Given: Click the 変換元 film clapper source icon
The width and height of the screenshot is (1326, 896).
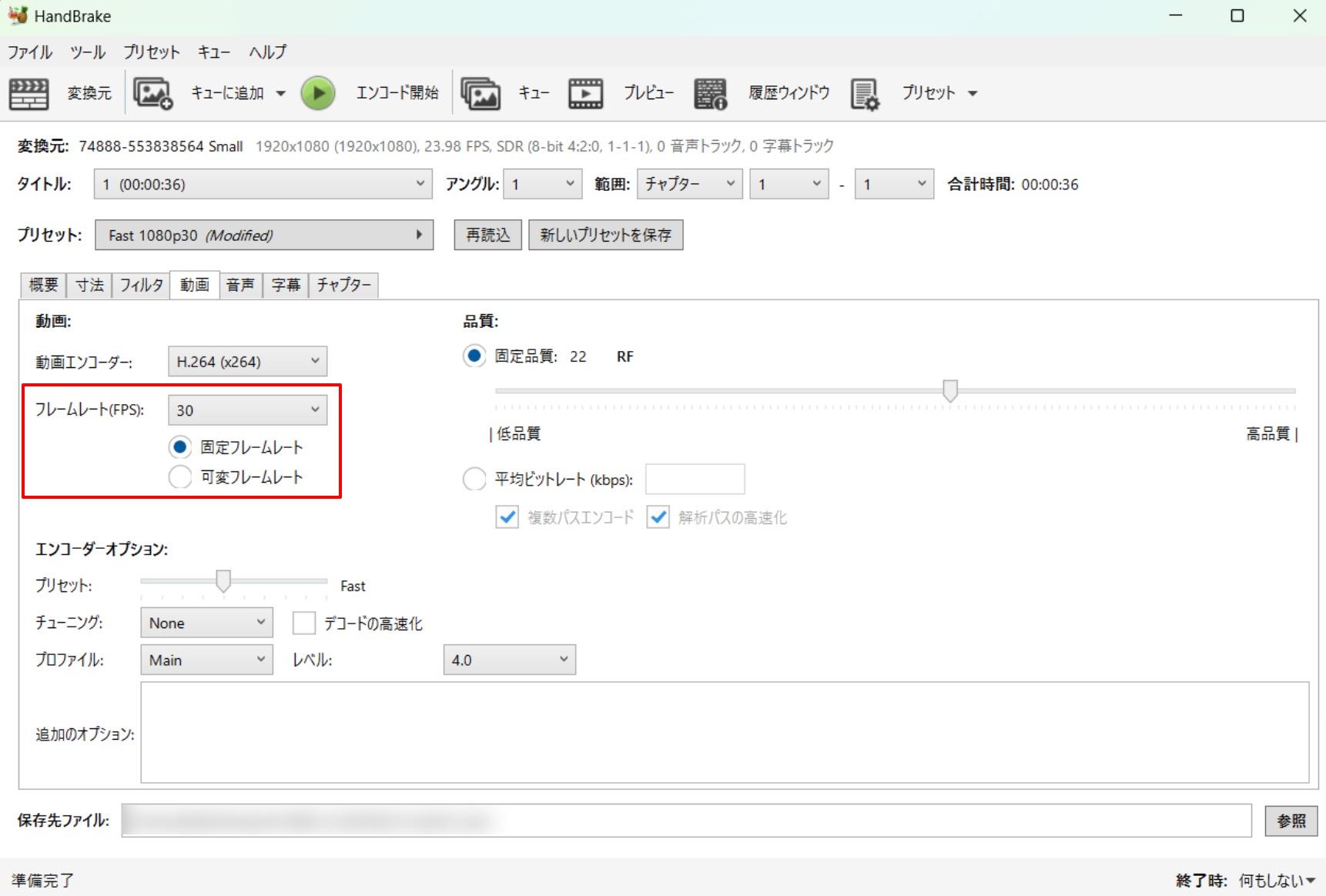Looking at the screenshot, I should click(28, 93).
